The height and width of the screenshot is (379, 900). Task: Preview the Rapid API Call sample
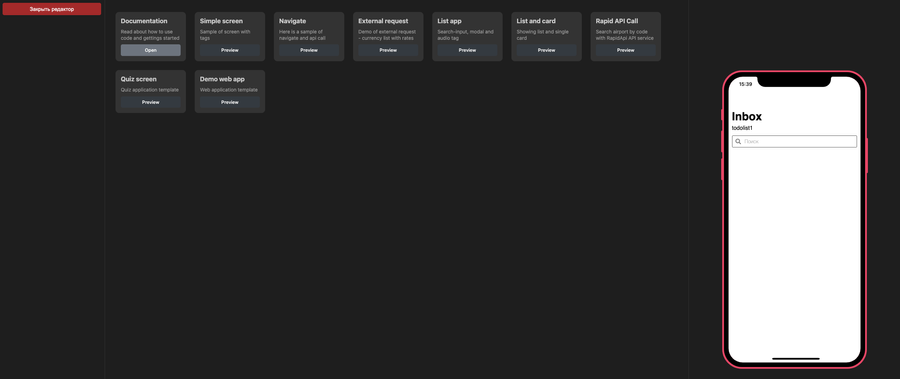tap(626, 51)
